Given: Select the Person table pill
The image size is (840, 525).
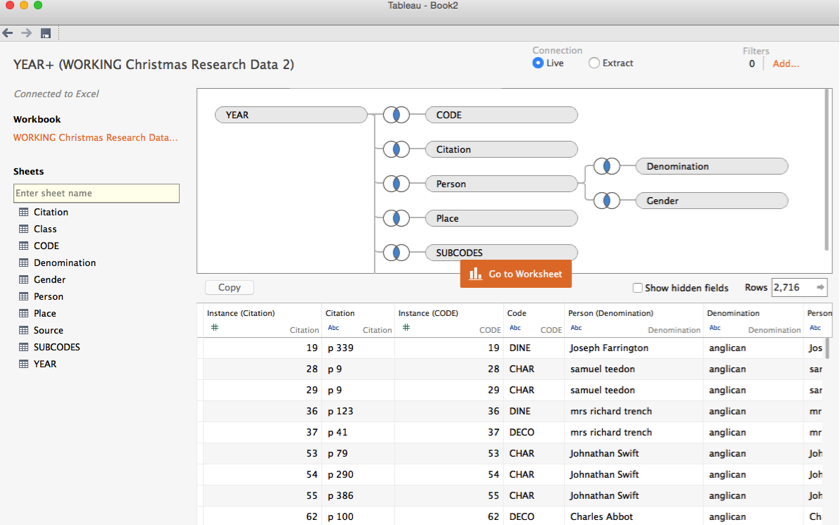Looking at the screenshot, I should coord(501,184).
